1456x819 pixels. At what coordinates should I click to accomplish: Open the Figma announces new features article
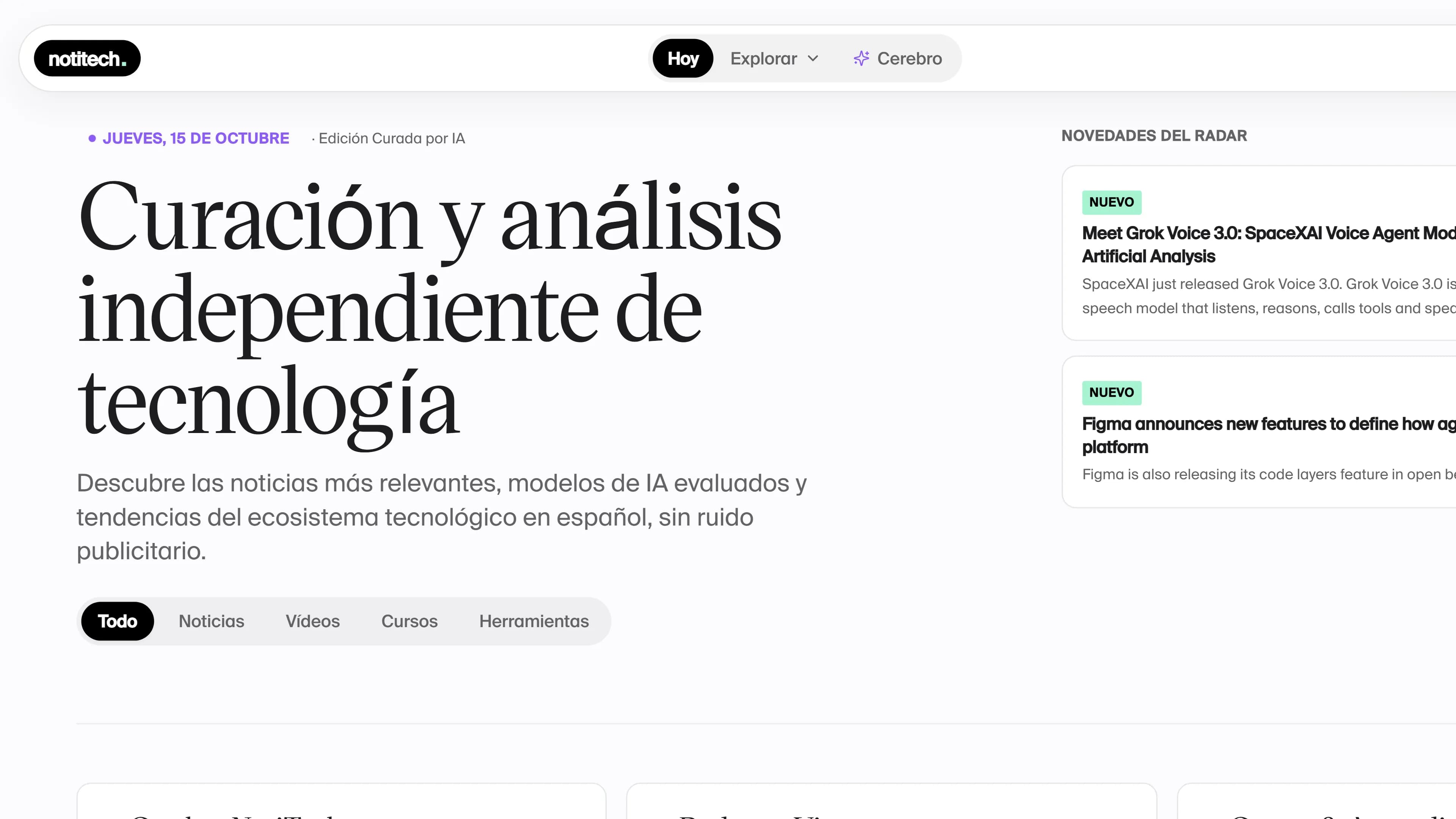coord(1269,435)
